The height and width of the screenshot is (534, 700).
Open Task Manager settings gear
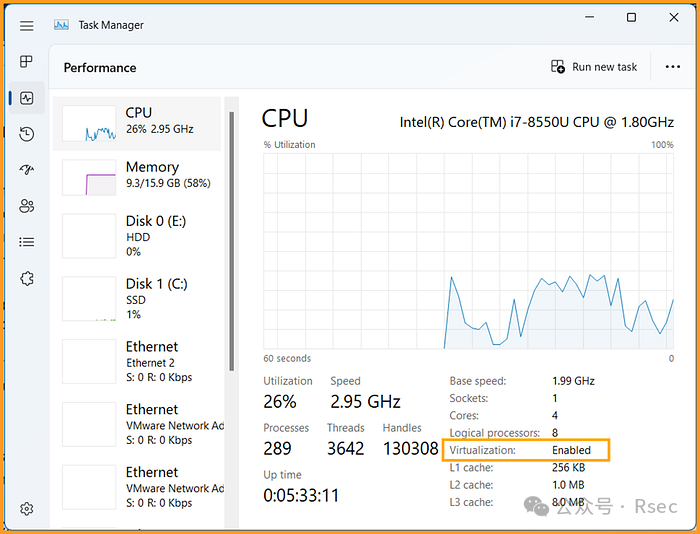(27, 509)
